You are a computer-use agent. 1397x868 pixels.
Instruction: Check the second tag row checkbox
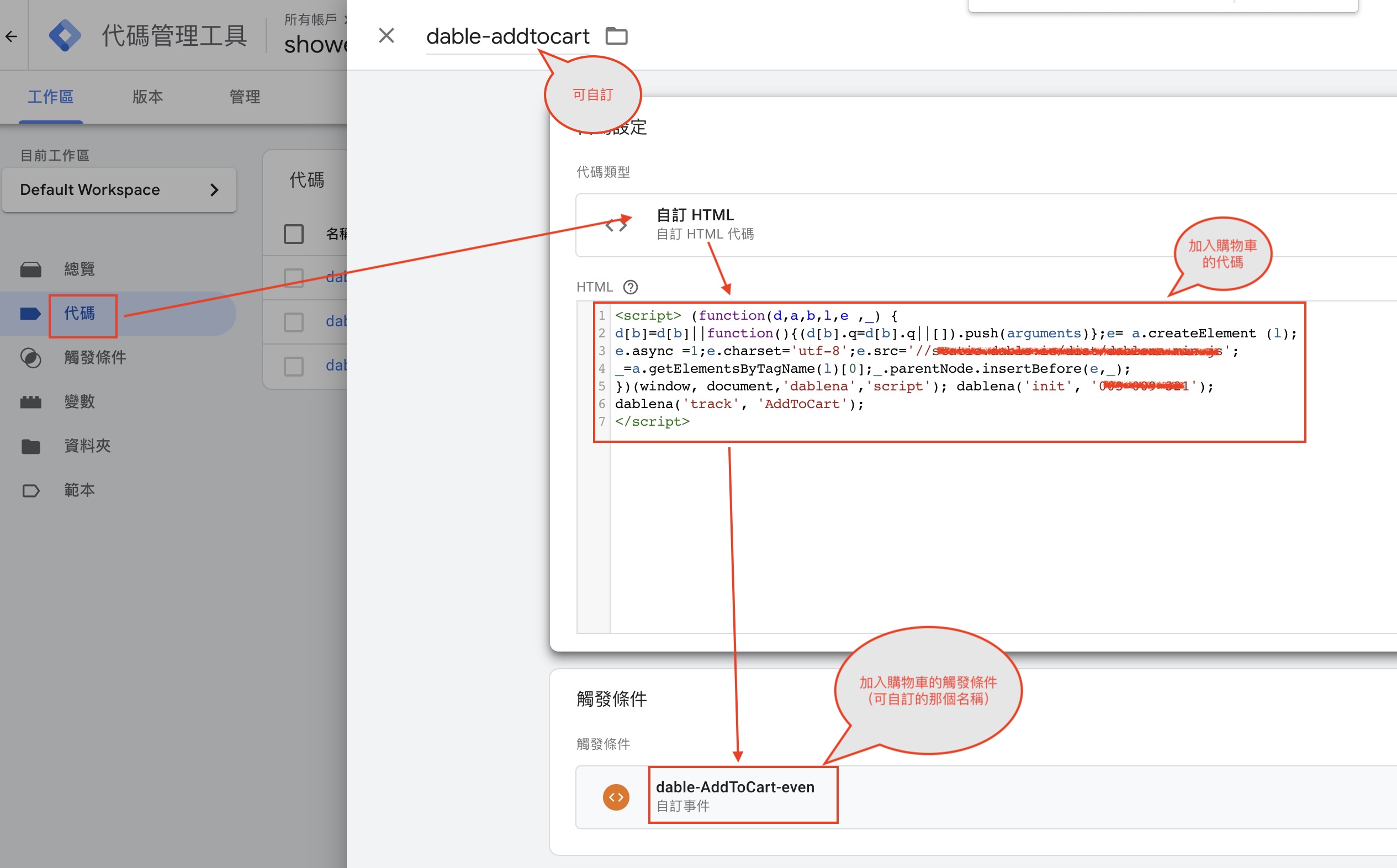pyautogui.click(x=293, y=322)
